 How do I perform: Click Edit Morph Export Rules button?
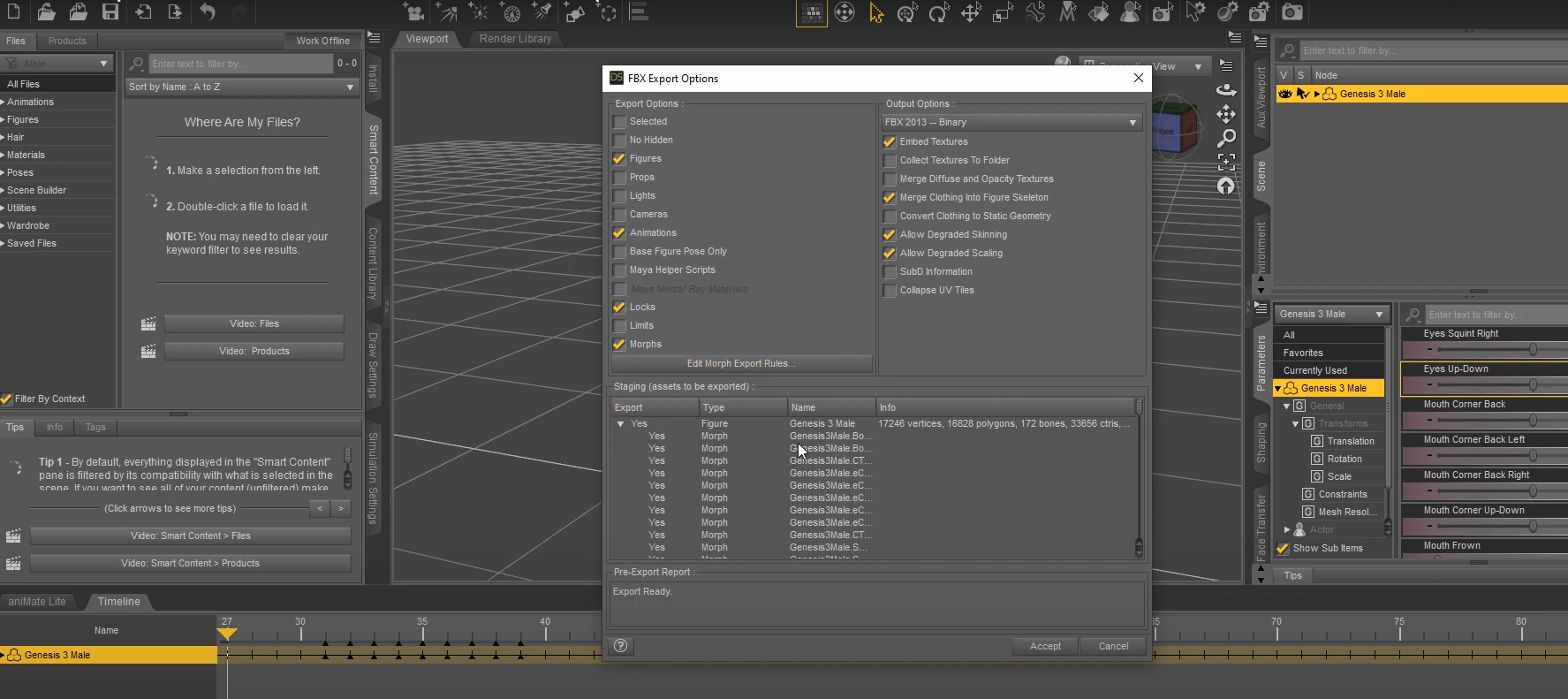pos(741,364)
